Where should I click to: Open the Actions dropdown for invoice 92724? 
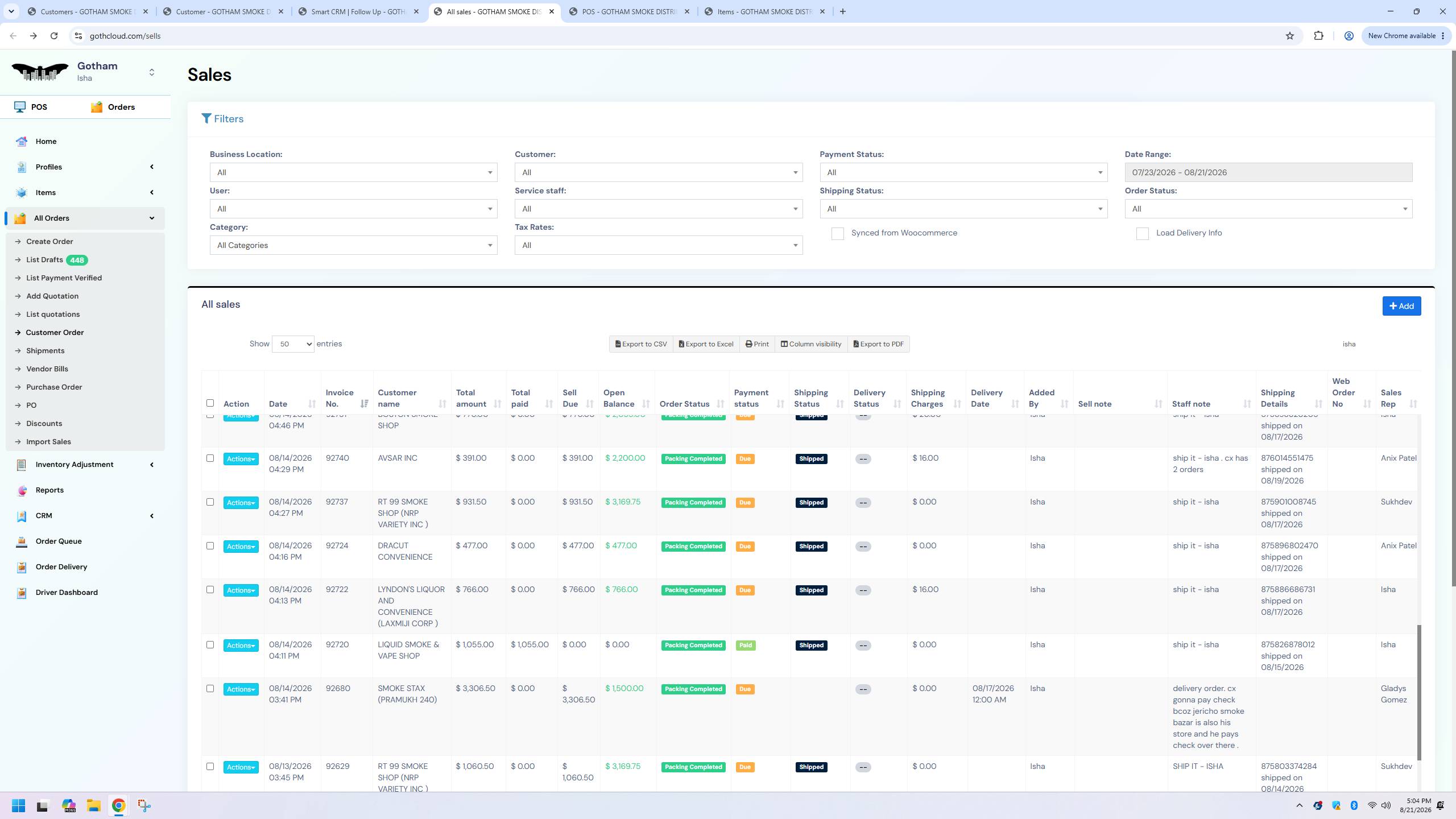241,547
